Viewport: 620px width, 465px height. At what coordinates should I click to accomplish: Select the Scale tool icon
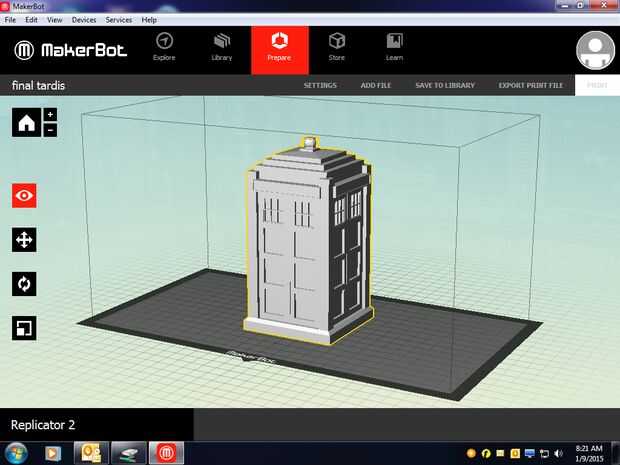coord(24,328)
